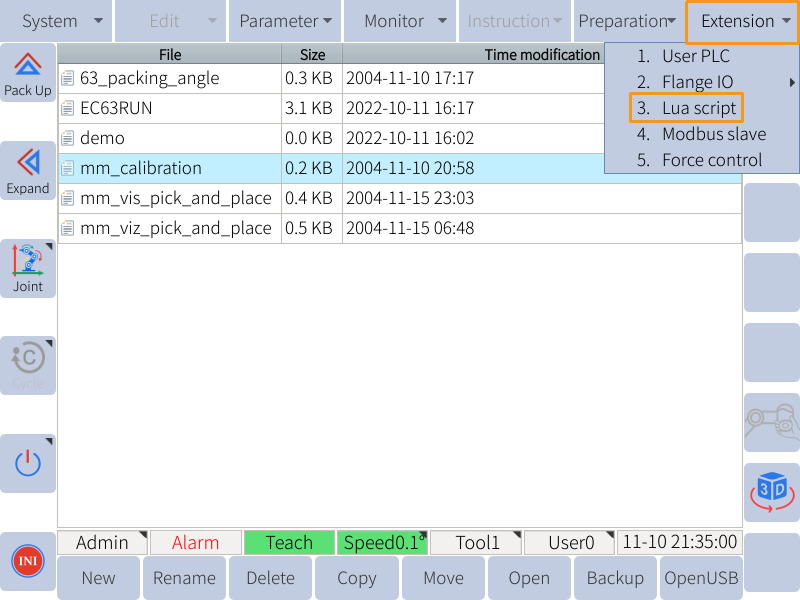
Task: Open the Parameter menu
Action: click(285, 21)
